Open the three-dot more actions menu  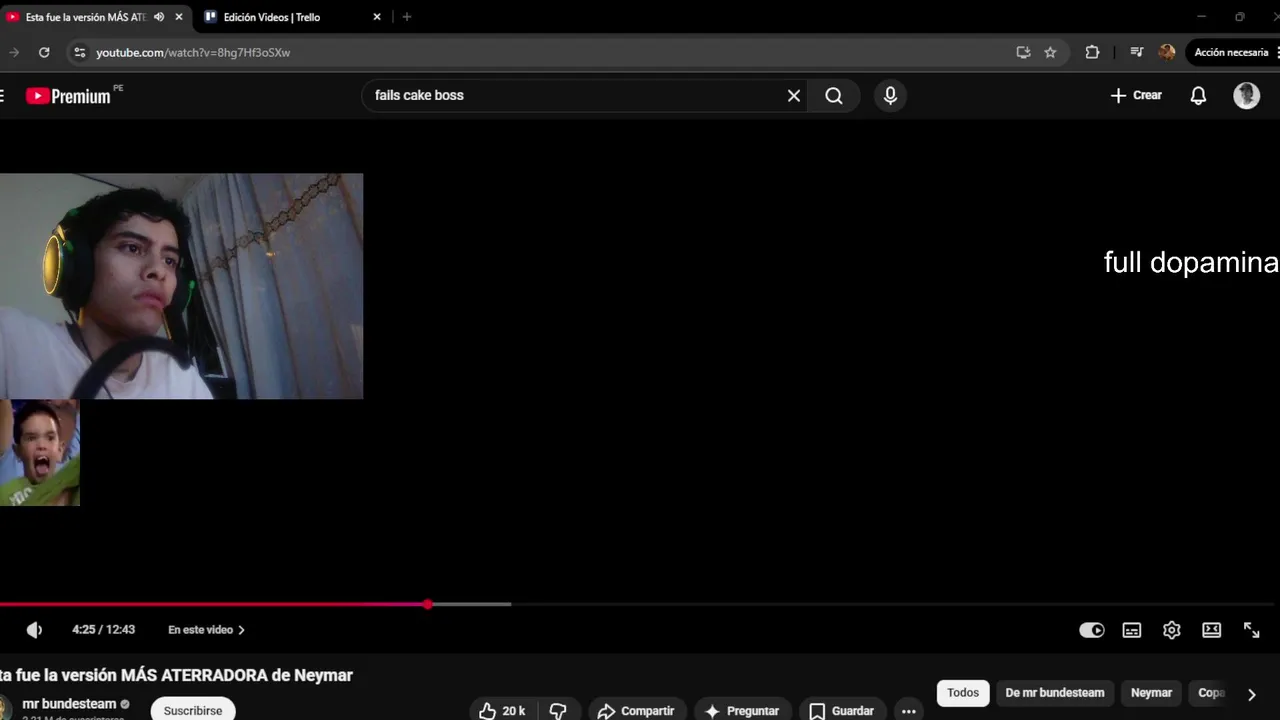click(909, 711)
